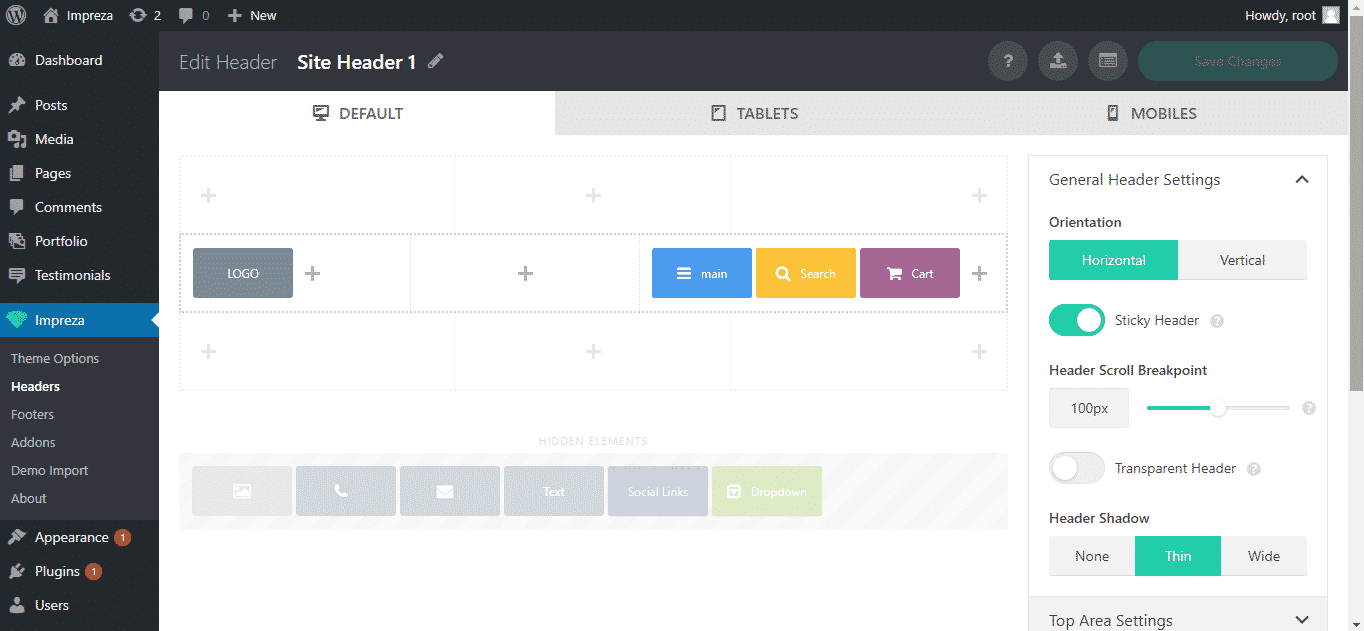Switch to the Tablets tab
Image resolution: width=1364 pixels, height=631 pixels.
click(x=753, y=113)
